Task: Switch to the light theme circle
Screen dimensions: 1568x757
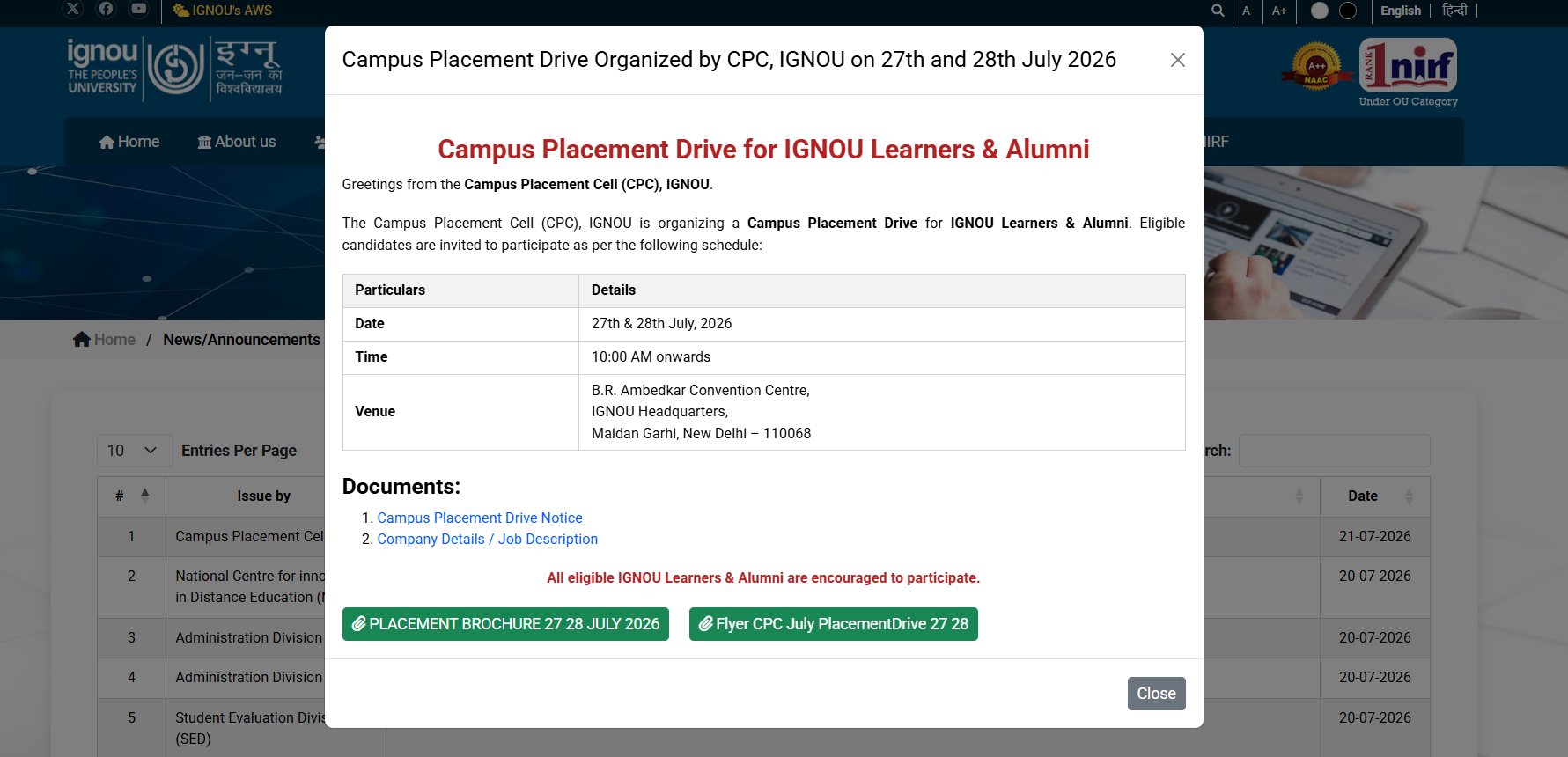Action: pyautogui.click(x=1320, y=11)
